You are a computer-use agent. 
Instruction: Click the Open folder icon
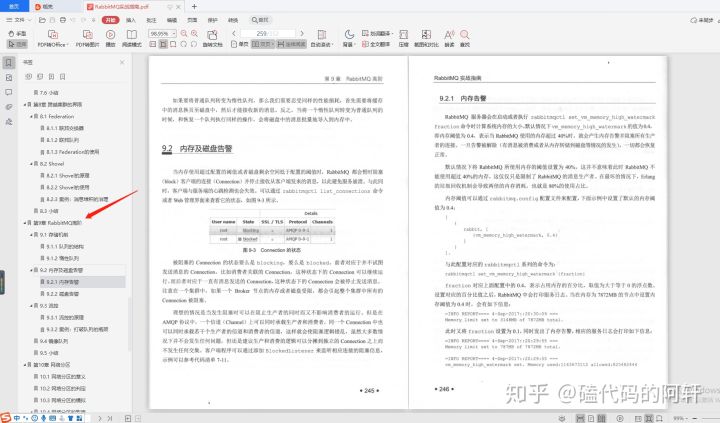tap(42, 20)
